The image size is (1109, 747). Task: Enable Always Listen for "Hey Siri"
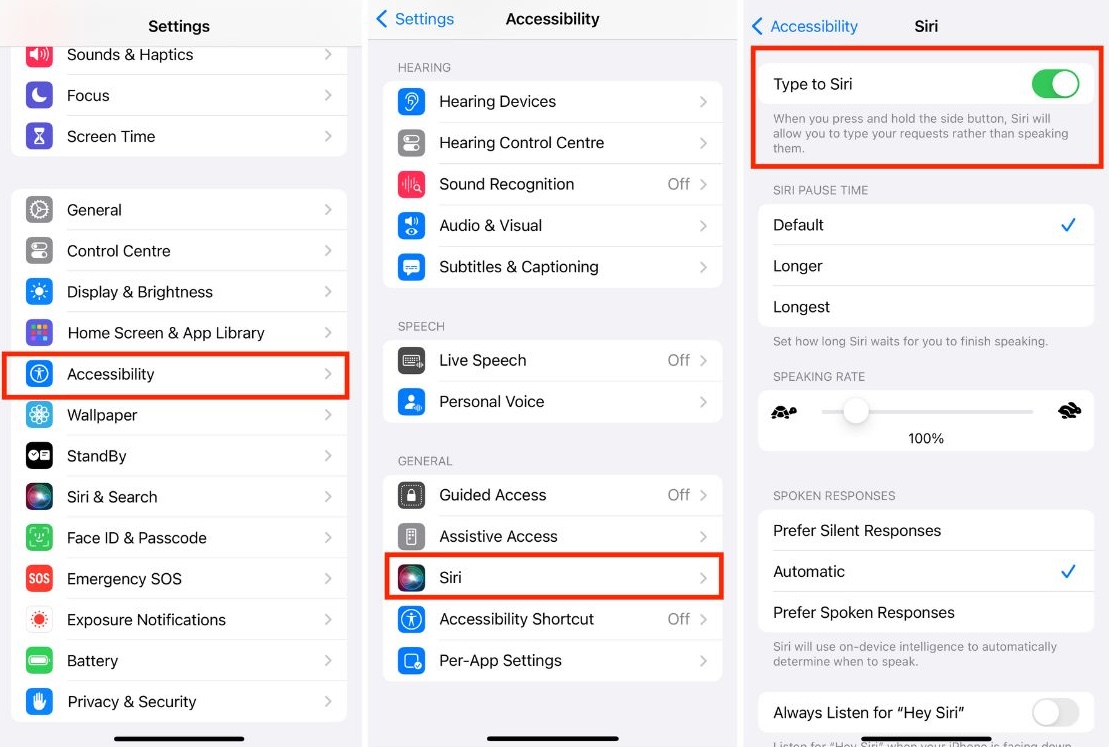click(x=1055, y=712)
